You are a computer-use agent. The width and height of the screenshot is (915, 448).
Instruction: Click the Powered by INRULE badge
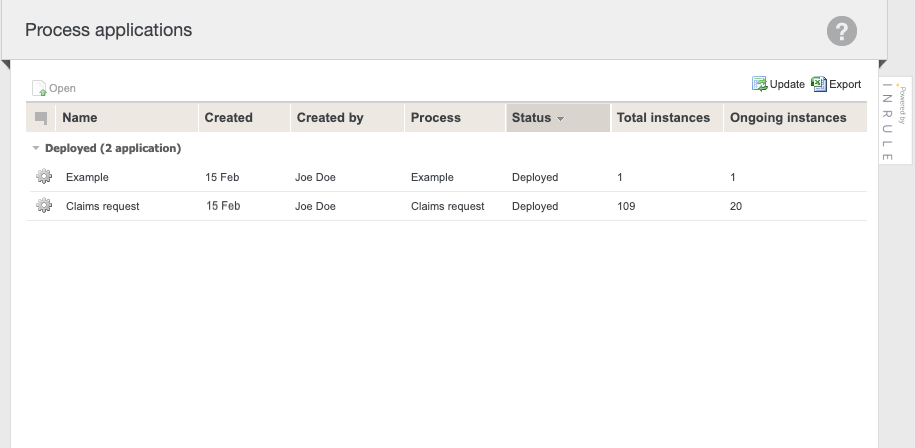(x=895, y=122)
